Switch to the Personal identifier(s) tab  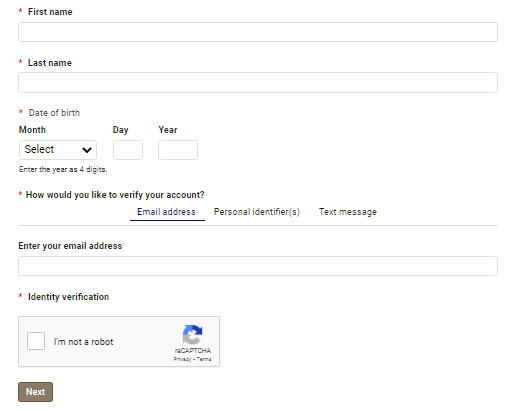coord(257,212)
